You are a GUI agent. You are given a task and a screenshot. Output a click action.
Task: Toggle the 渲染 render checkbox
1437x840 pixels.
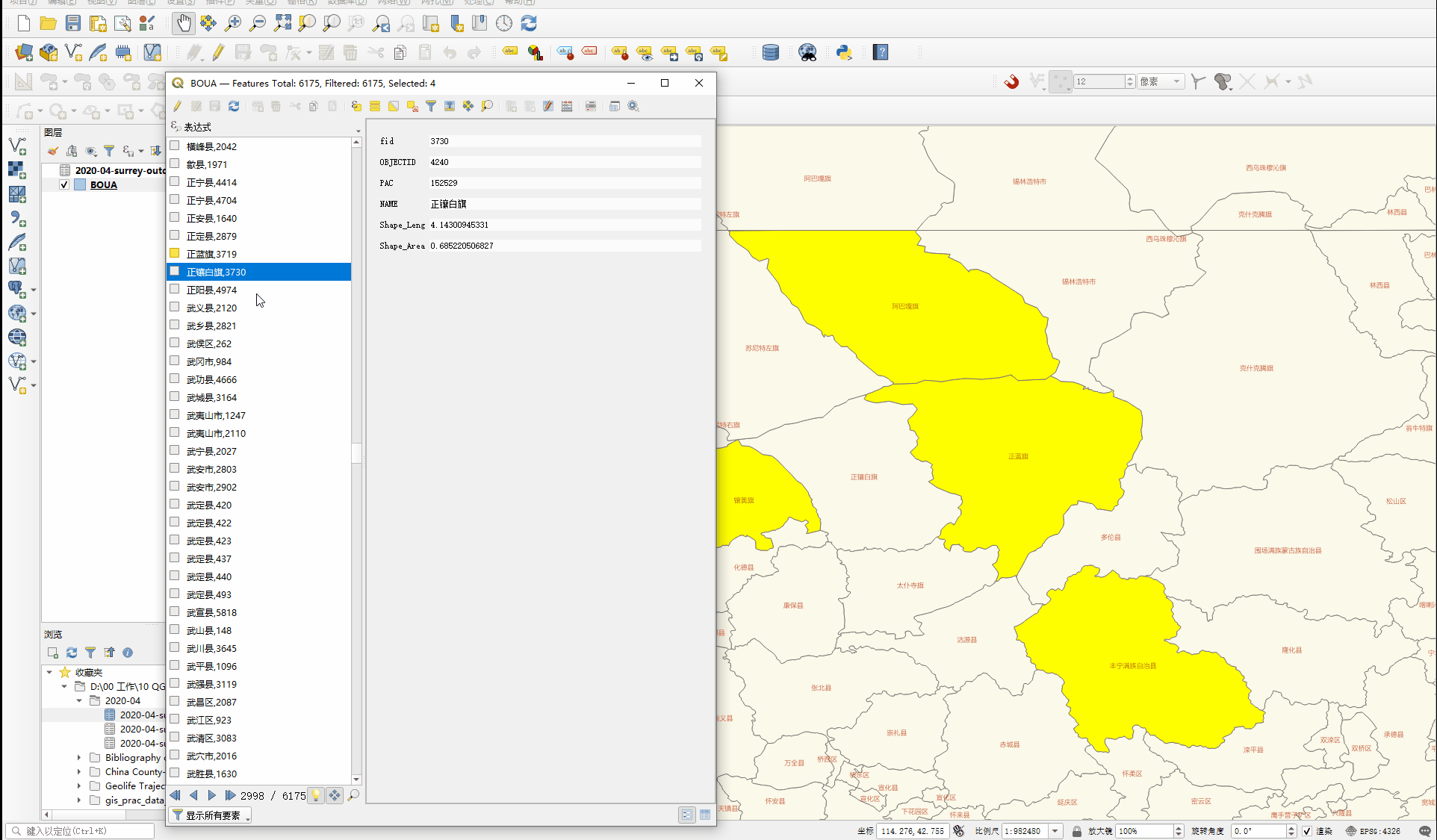[1307, 831]
